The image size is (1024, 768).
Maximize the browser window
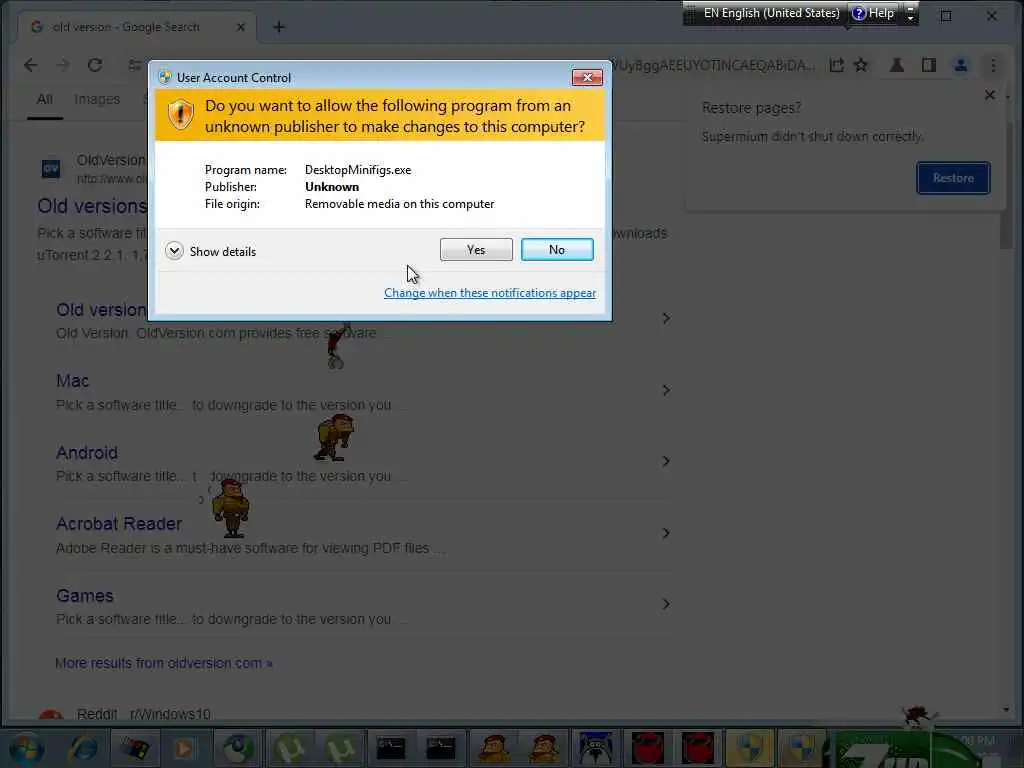(x=946, y=16)
